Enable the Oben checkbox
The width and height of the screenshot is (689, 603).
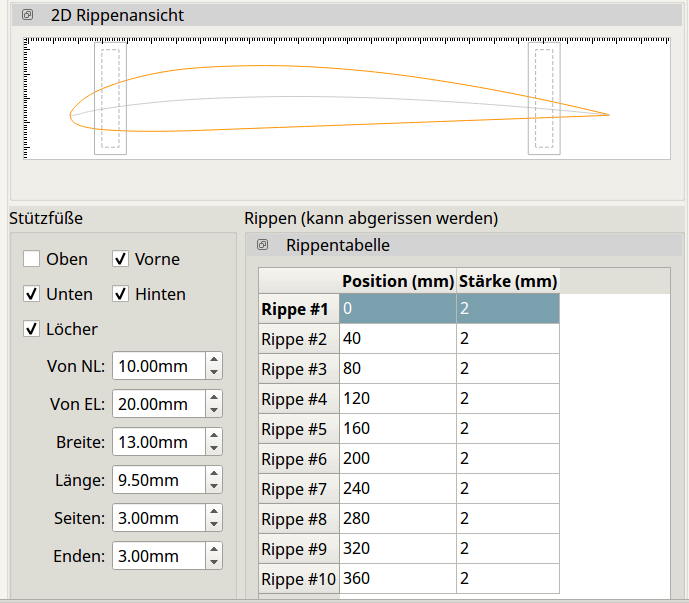[32, 259]
